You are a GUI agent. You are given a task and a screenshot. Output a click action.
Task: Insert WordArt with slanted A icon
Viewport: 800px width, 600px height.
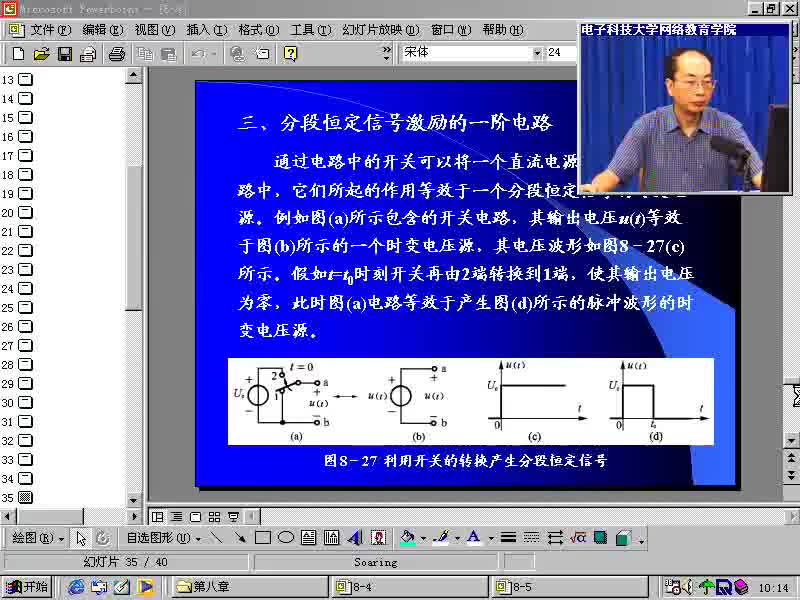(355, 537)
